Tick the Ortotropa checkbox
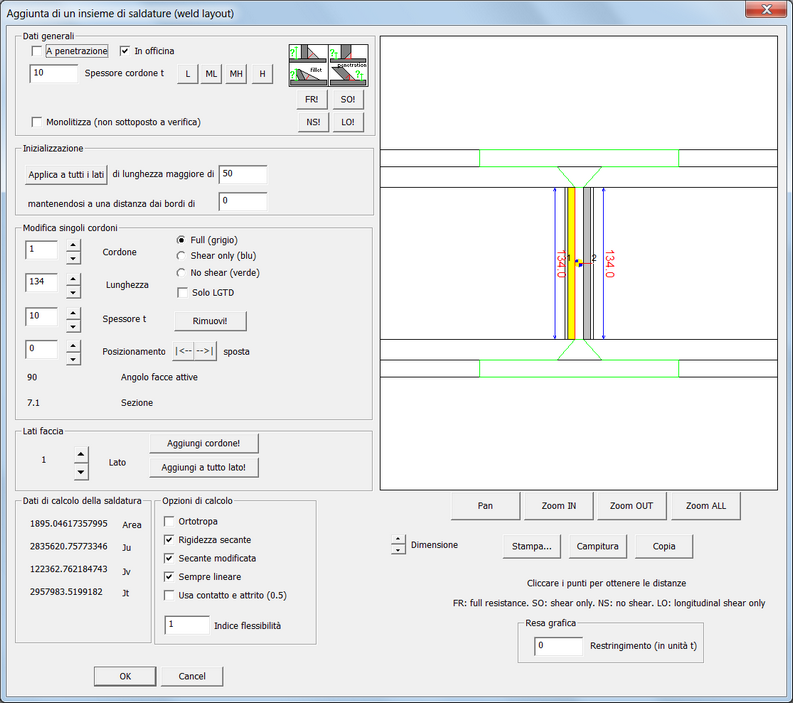This screenshot has width=793, height=703. (169, 522)
